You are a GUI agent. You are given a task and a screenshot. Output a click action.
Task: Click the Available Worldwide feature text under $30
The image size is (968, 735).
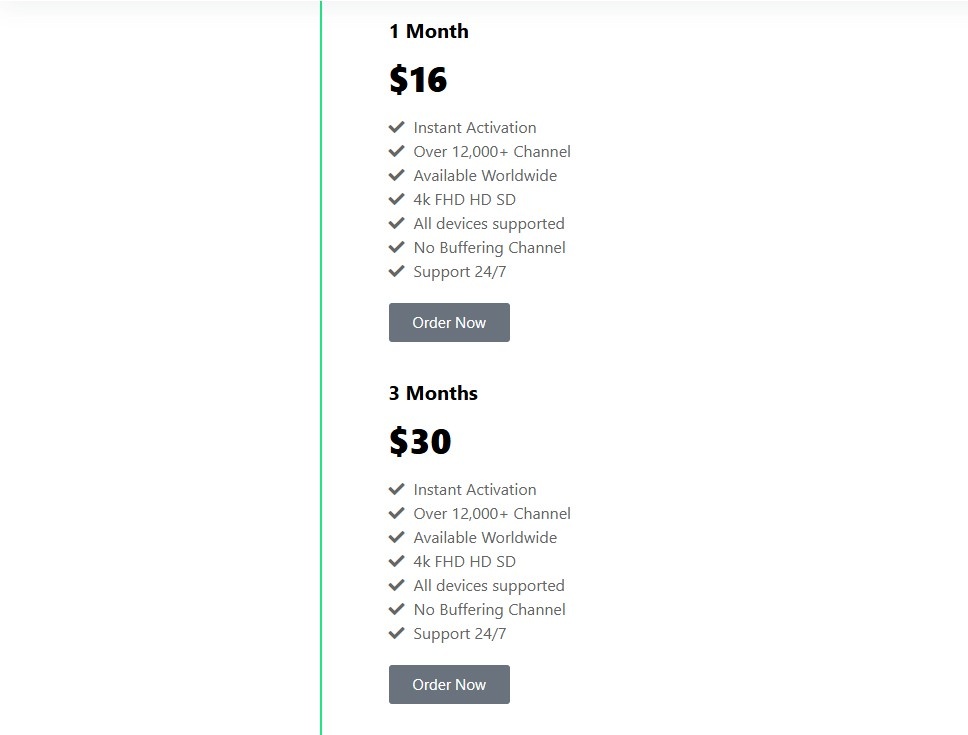point(485,537)
